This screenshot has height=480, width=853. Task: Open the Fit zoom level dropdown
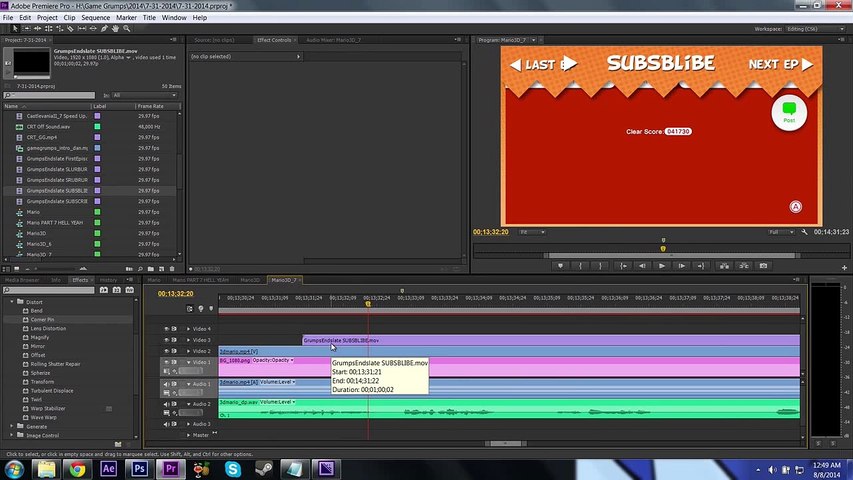click(532, 232)
